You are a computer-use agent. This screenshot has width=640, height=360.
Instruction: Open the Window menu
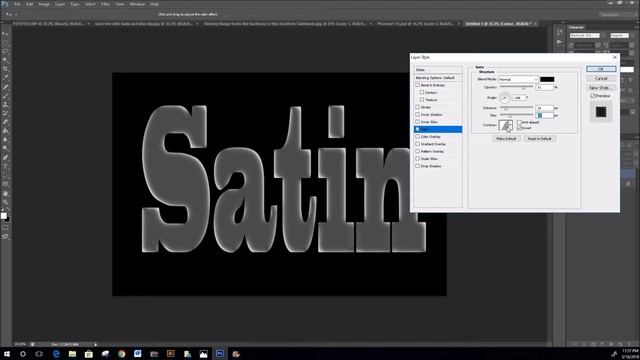pyautogui.click(x=137, y=4)
